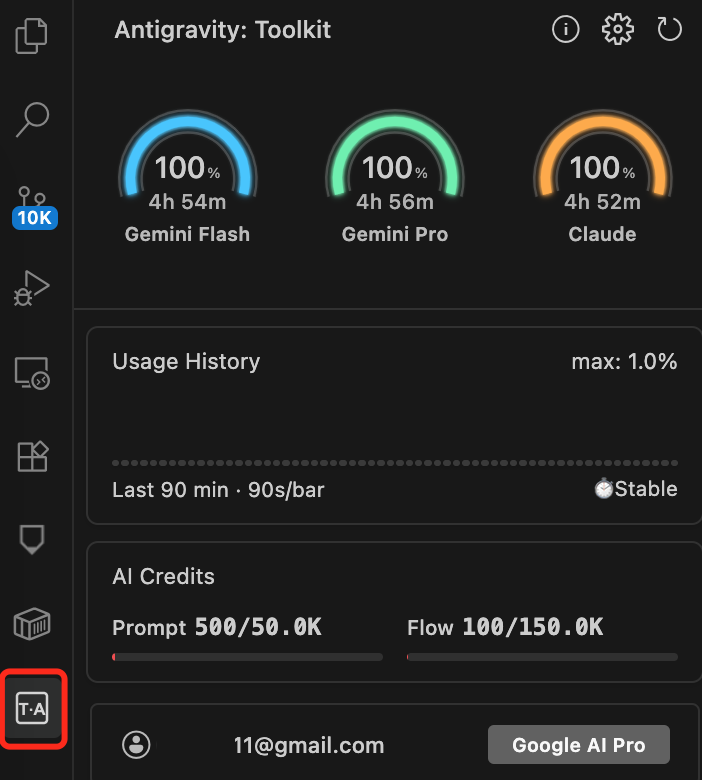Open the container box sidebar icon
The image size is (702, 780).
click(x=32, y=624)
